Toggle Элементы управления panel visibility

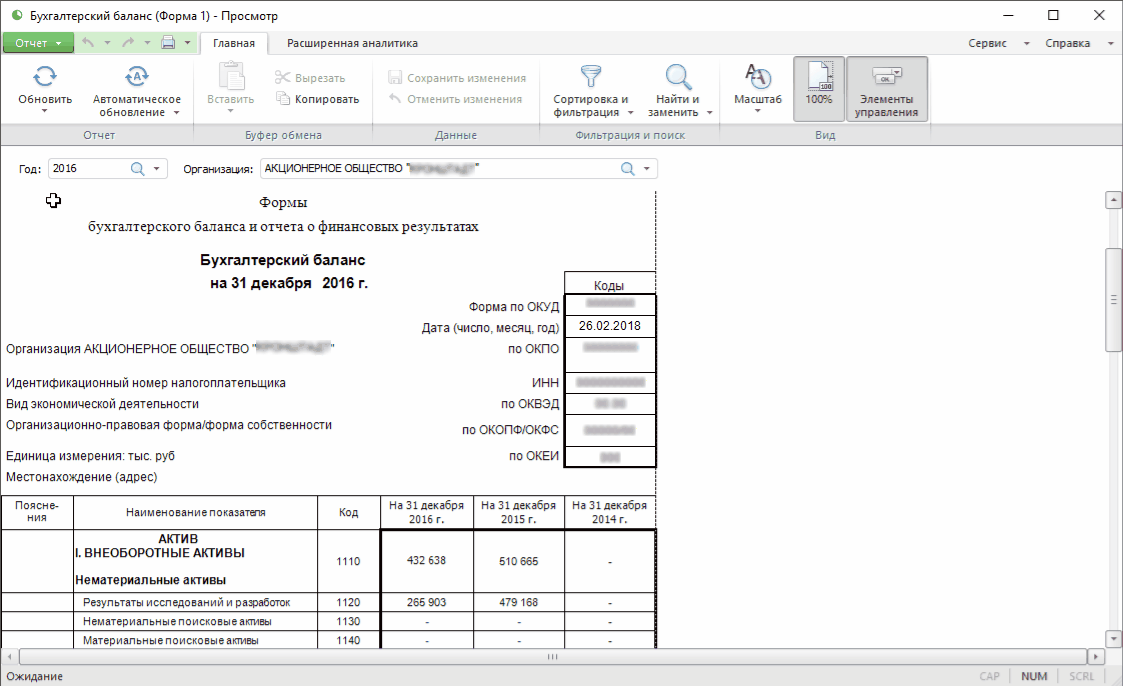886,88
